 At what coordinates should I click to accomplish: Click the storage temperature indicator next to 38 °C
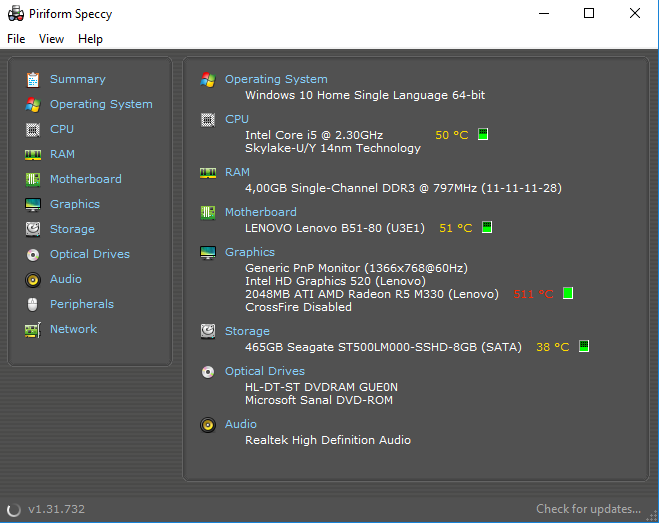click(x=584, y=346)
